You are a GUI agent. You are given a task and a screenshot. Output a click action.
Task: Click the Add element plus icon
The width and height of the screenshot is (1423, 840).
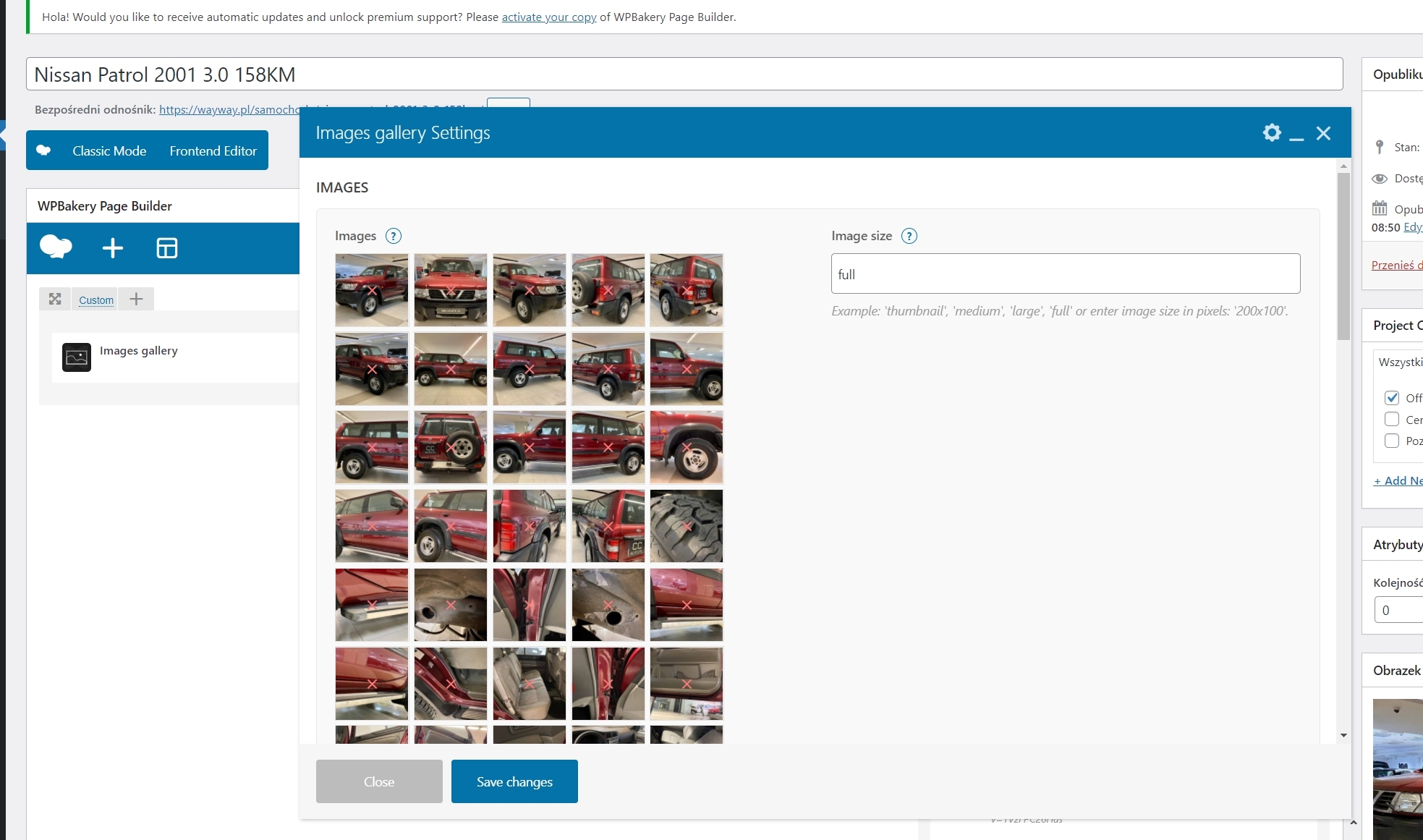click(x=112, y=248)
